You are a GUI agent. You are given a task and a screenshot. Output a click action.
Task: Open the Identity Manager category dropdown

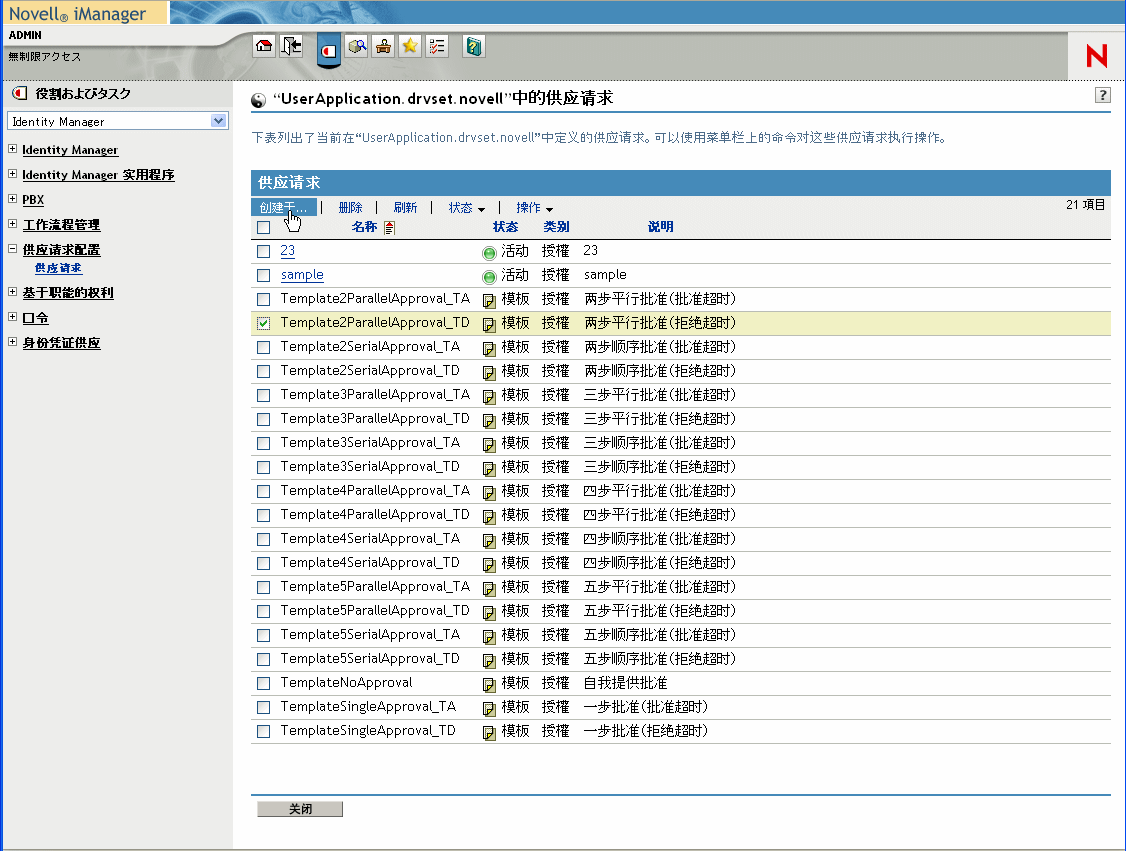click(219, 121)
